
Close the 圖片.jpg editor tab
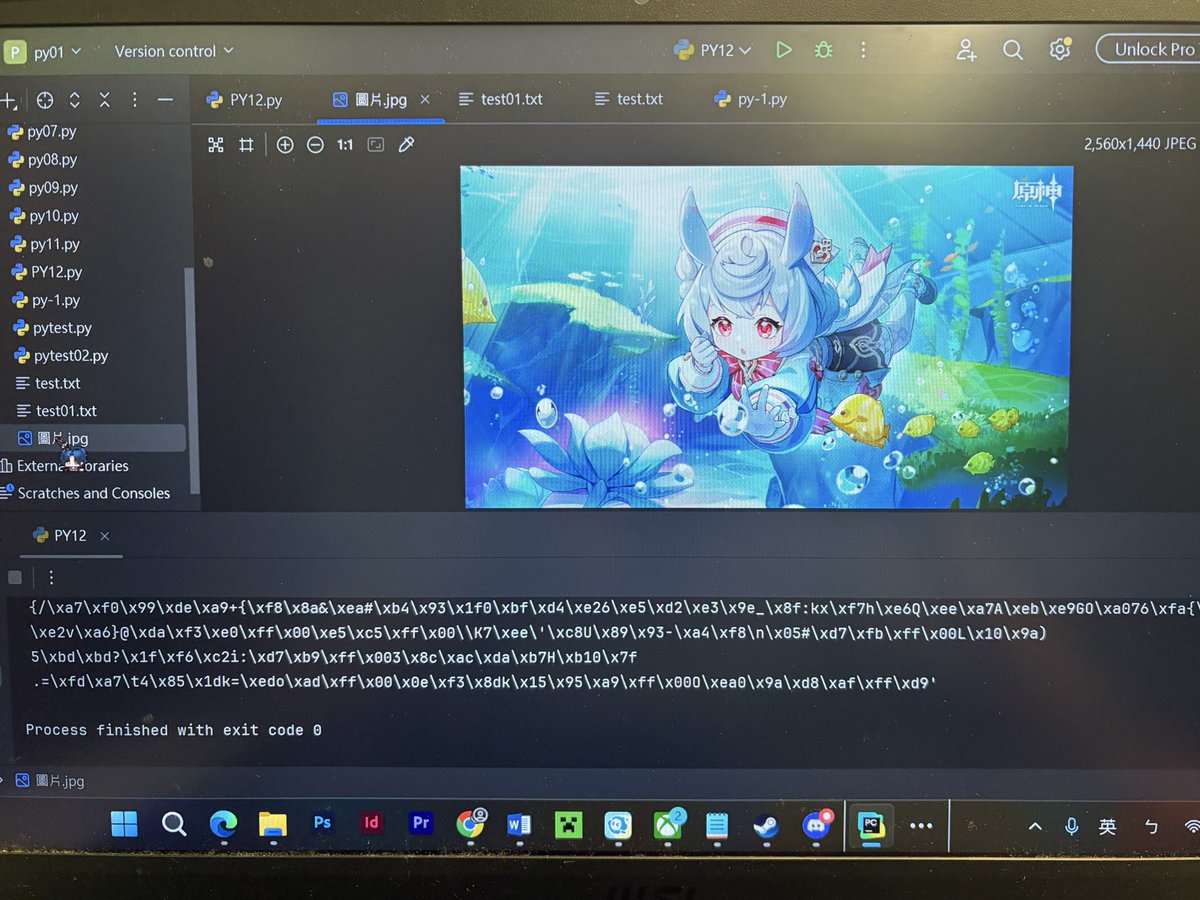click(425, 100)
